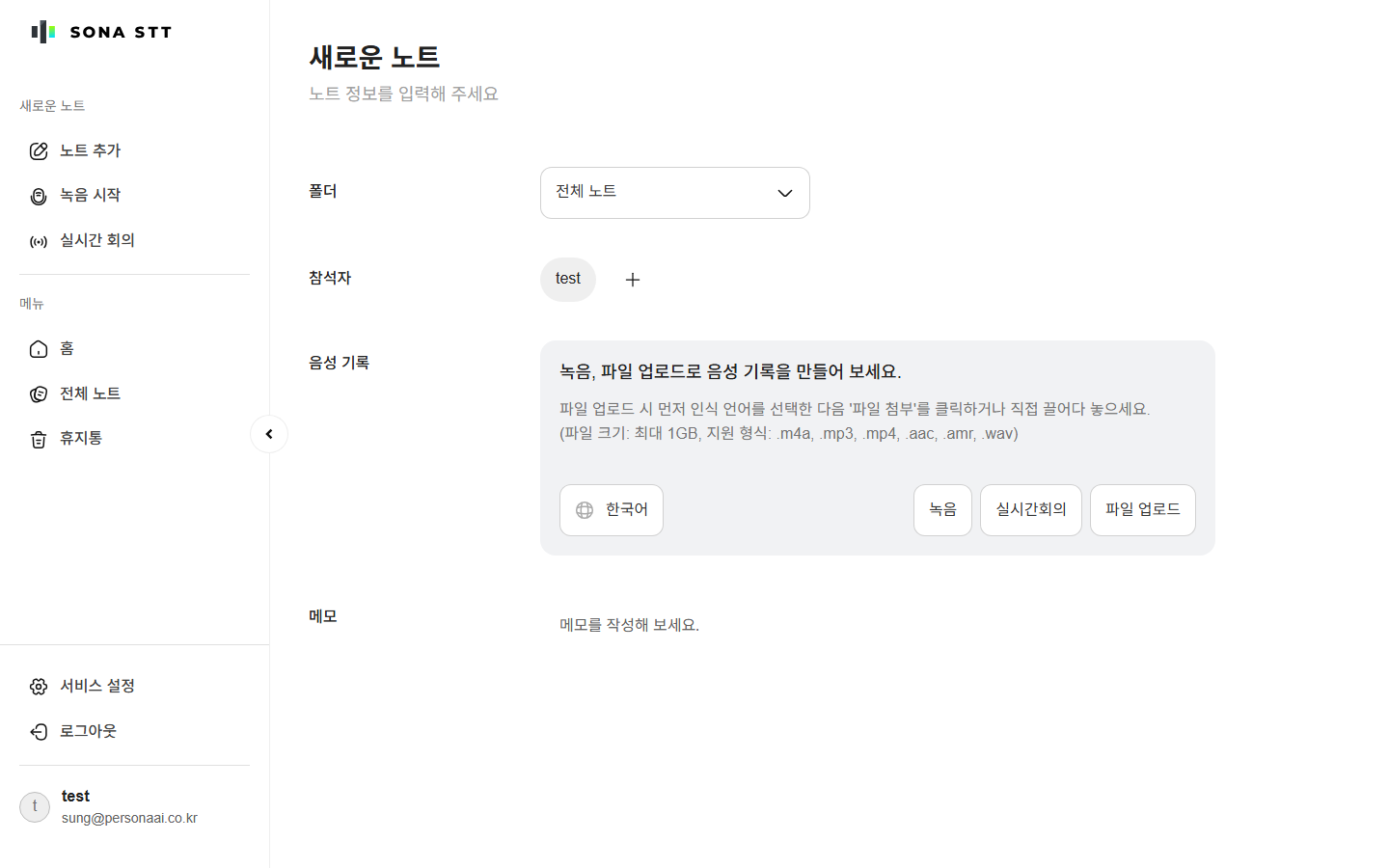The width and height of the screenshot is (1389, 868).
Task: Click the file size and format hint text
Action: pyautogui.click(x=789, y=434)
